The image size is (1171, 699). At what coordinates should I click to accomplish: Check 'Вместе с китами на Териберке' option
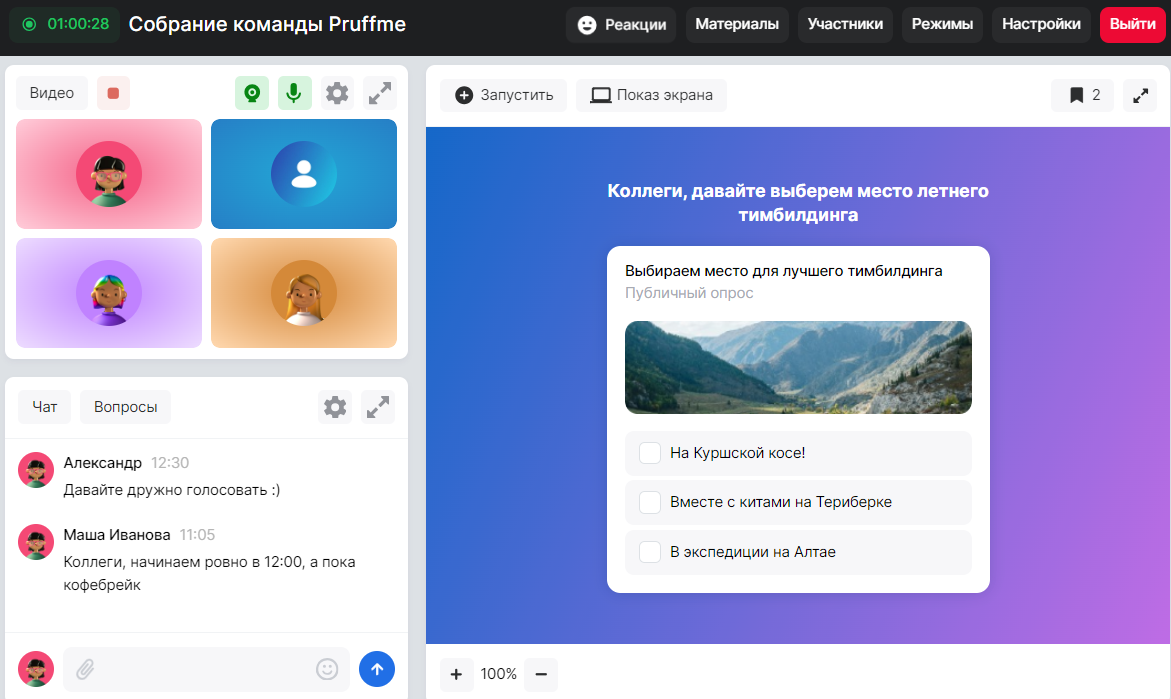[650, 503]
